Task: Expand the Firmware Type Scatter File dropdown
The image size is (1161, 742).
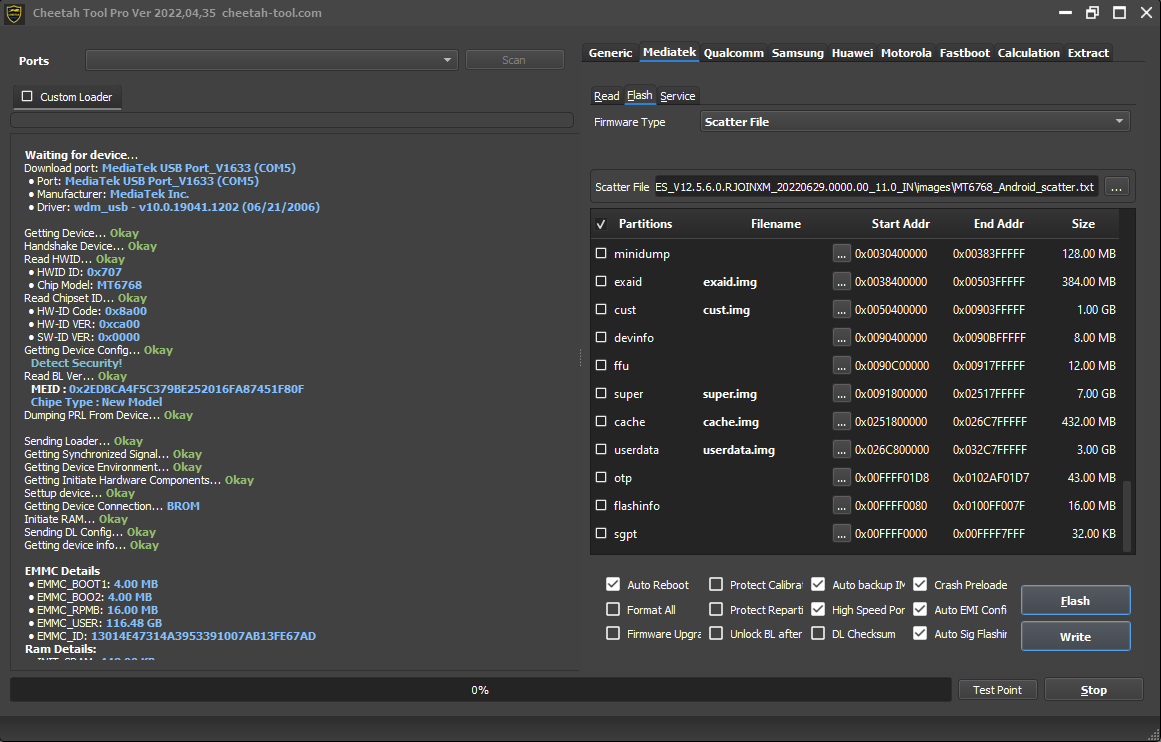Action: [915, 121]
